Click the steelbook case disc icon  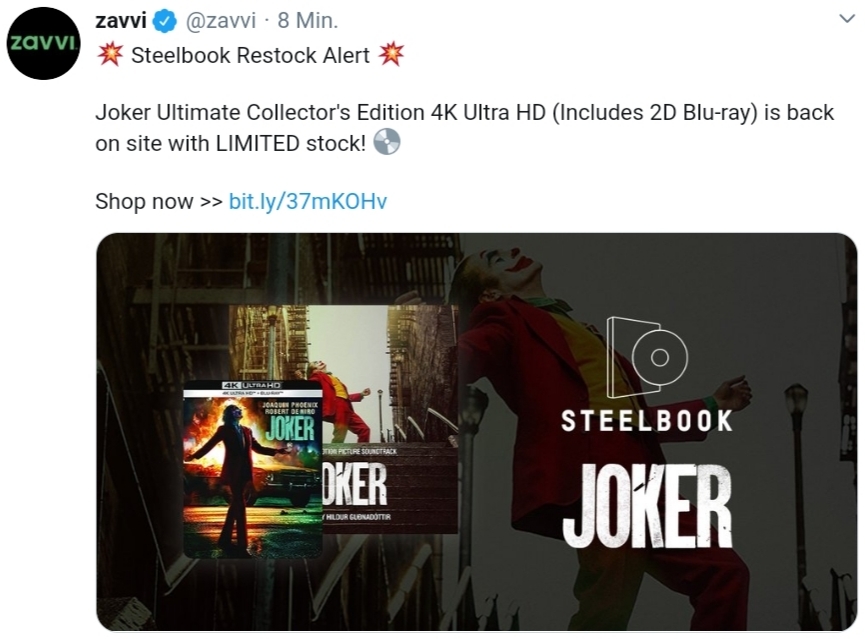pyautogui.click(x=647, y=357)
